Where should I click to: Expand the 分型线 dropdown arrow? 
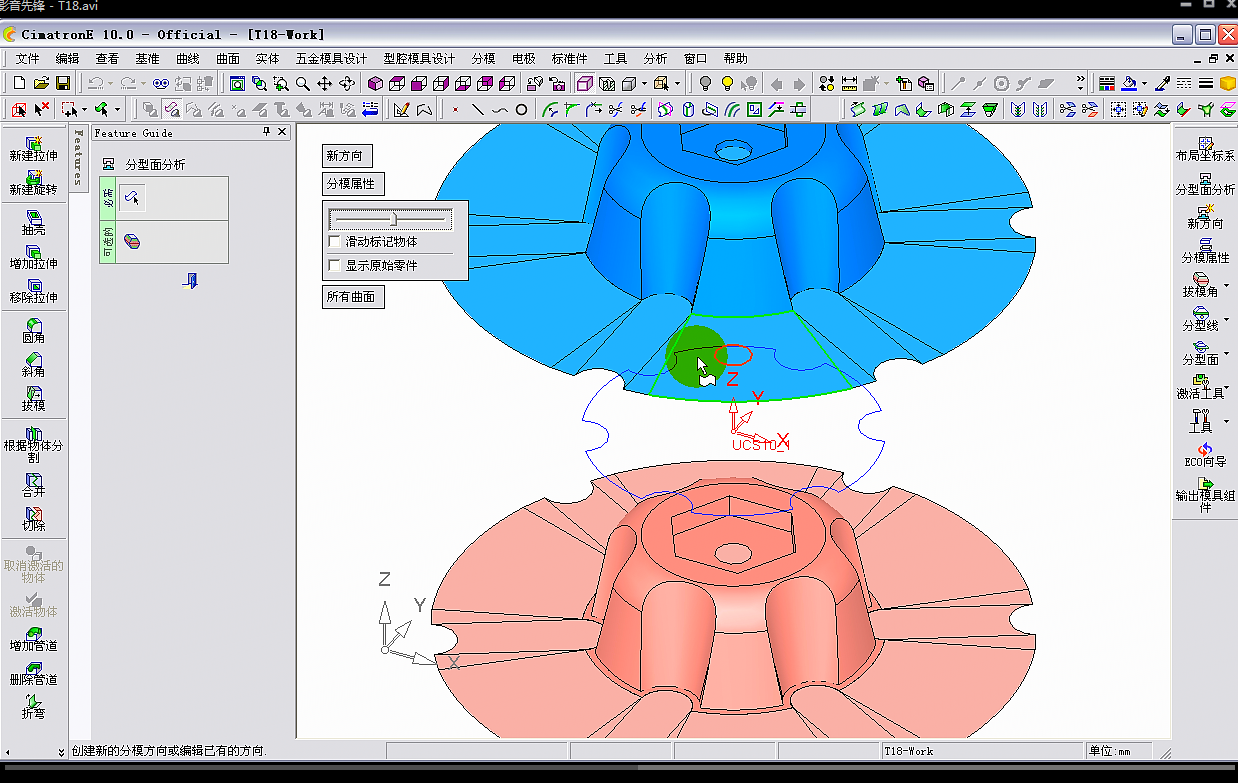pos(1227,320)
